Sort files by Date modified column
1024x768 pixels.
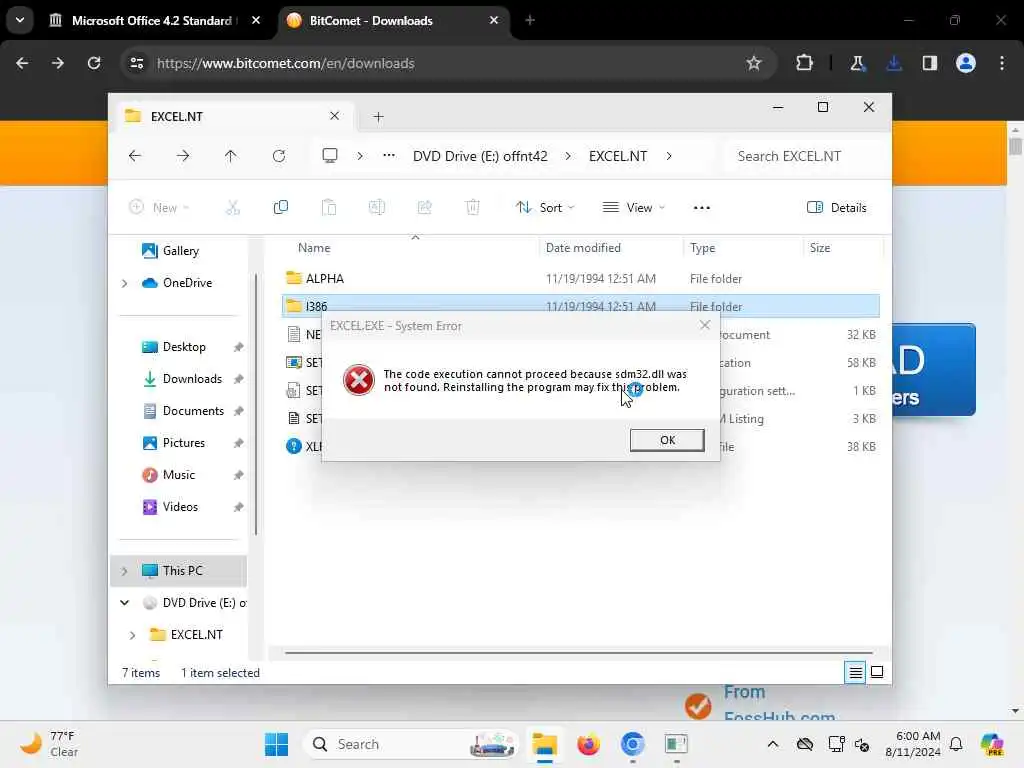click(583, 248)
